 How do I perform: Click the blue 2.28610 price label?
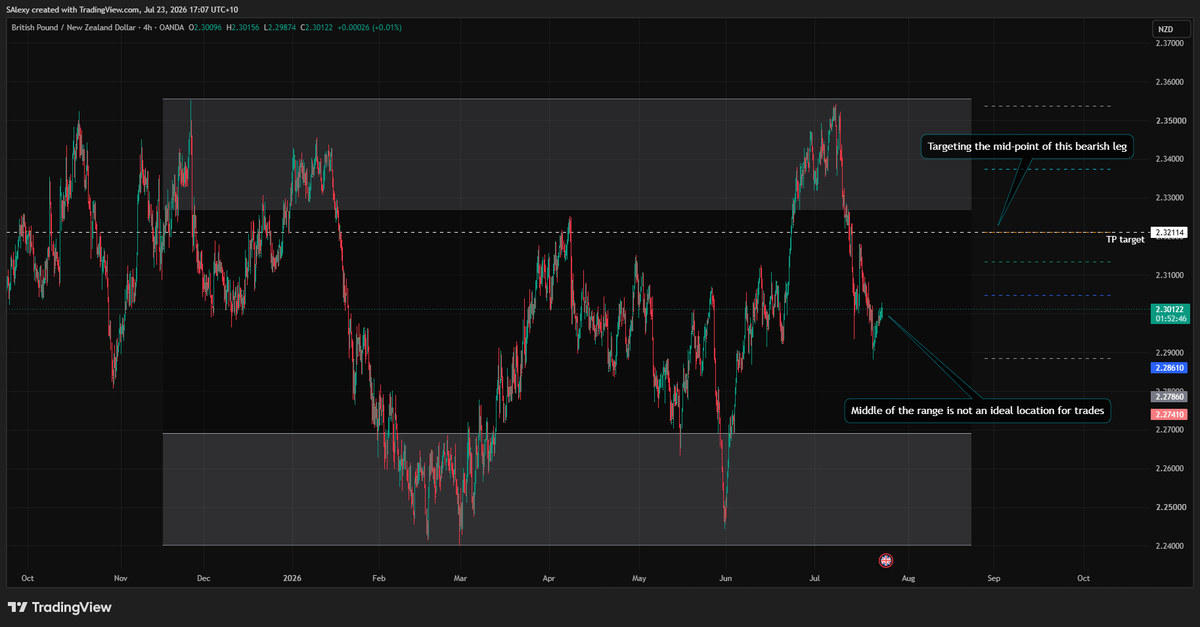pos(1170,368)
